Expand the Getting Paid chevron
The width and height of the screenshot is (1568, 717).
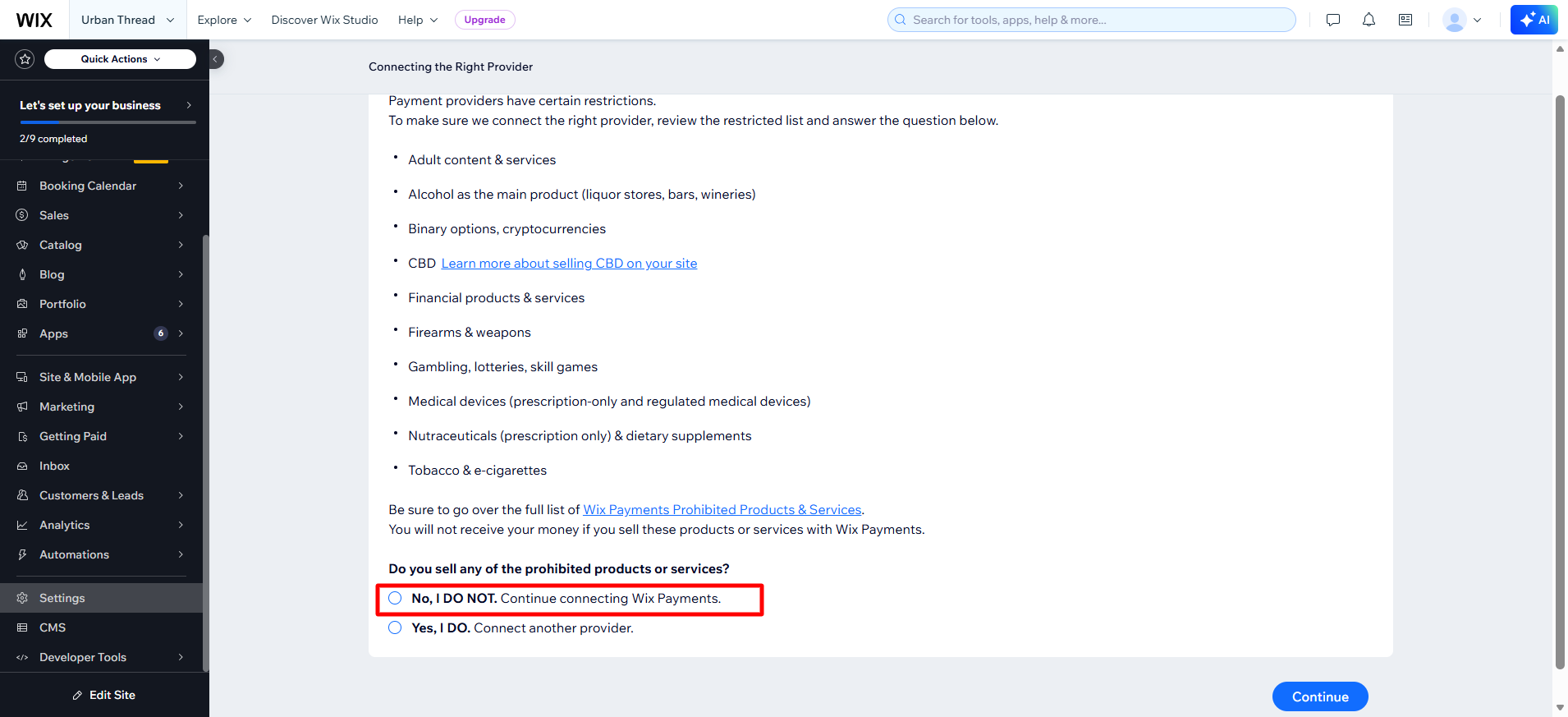tap(181, 436)
